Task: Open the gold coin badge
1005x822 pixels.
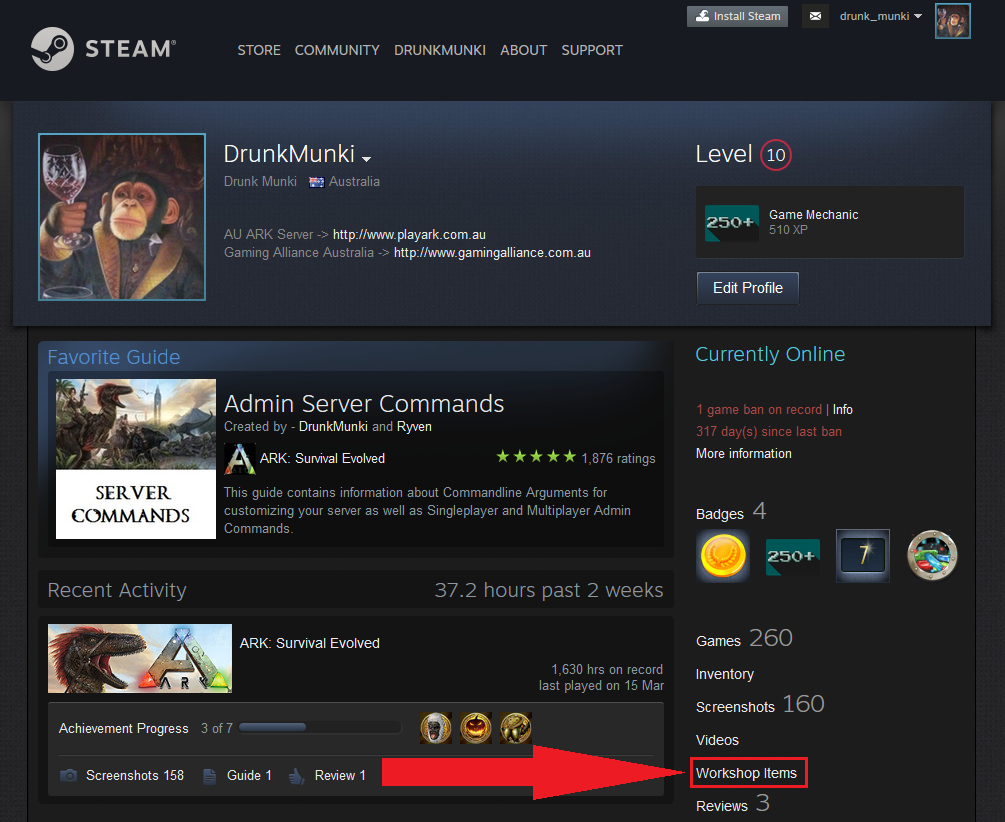Action: pyautogui.click(x=723, y=555)
